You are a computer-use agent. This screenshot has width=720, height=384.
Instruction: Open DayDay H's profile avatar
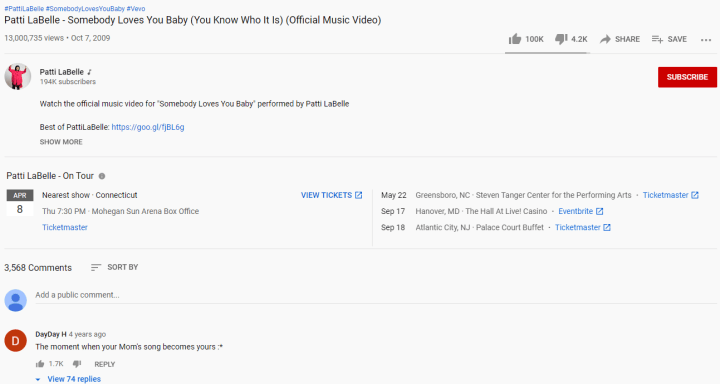click(16, 341)
